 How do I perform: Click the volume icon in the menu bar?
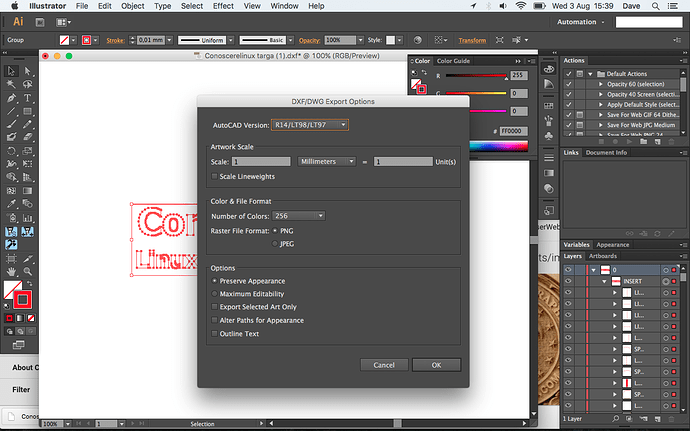pyautogui.click(x=503, y=6)
